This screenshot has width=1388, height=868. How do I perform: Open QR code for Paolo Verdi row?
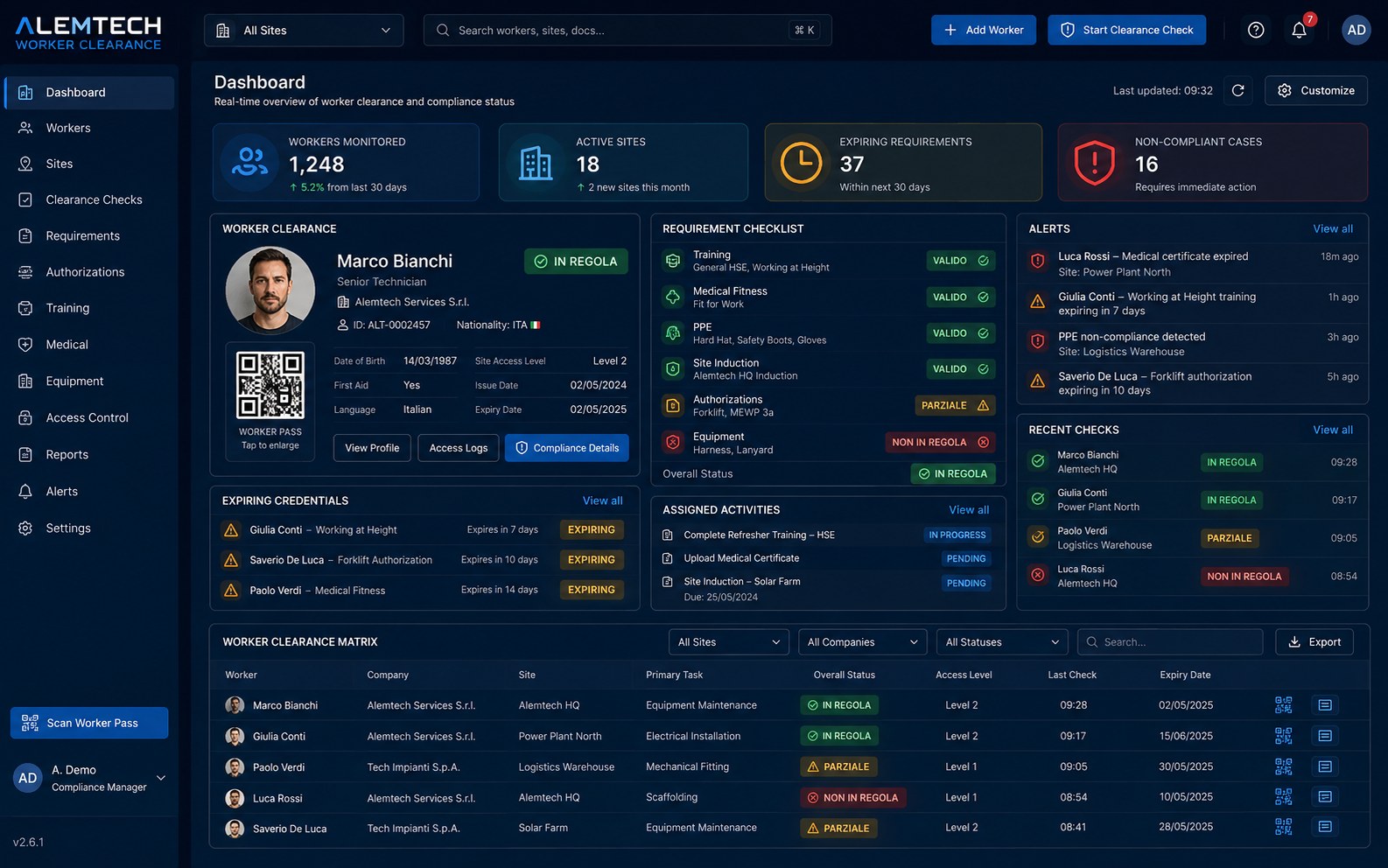point(1283,766)
